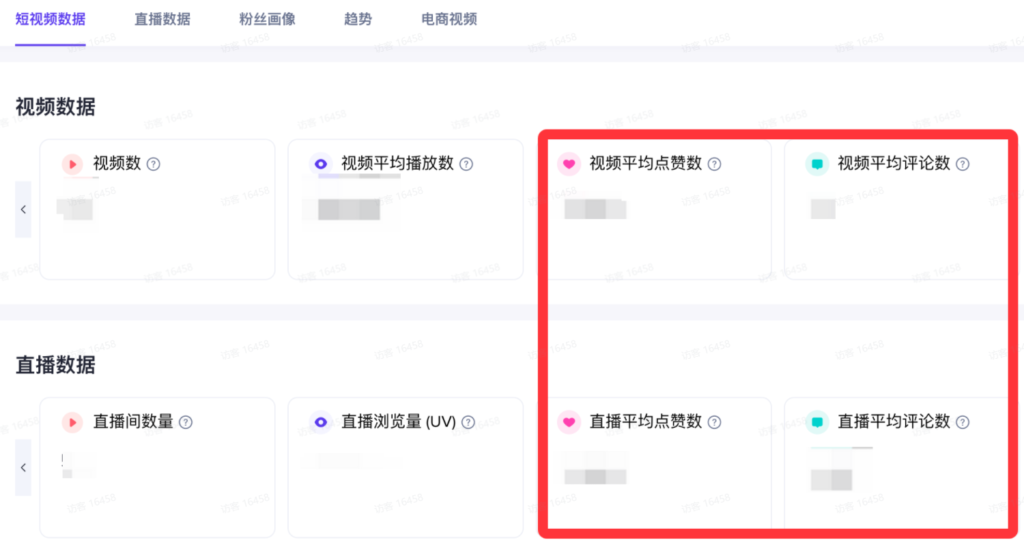Click the pink heart icon for 直播平均点赞数
The height and width of the screenshot is (541, 1024).
point(569,422)
